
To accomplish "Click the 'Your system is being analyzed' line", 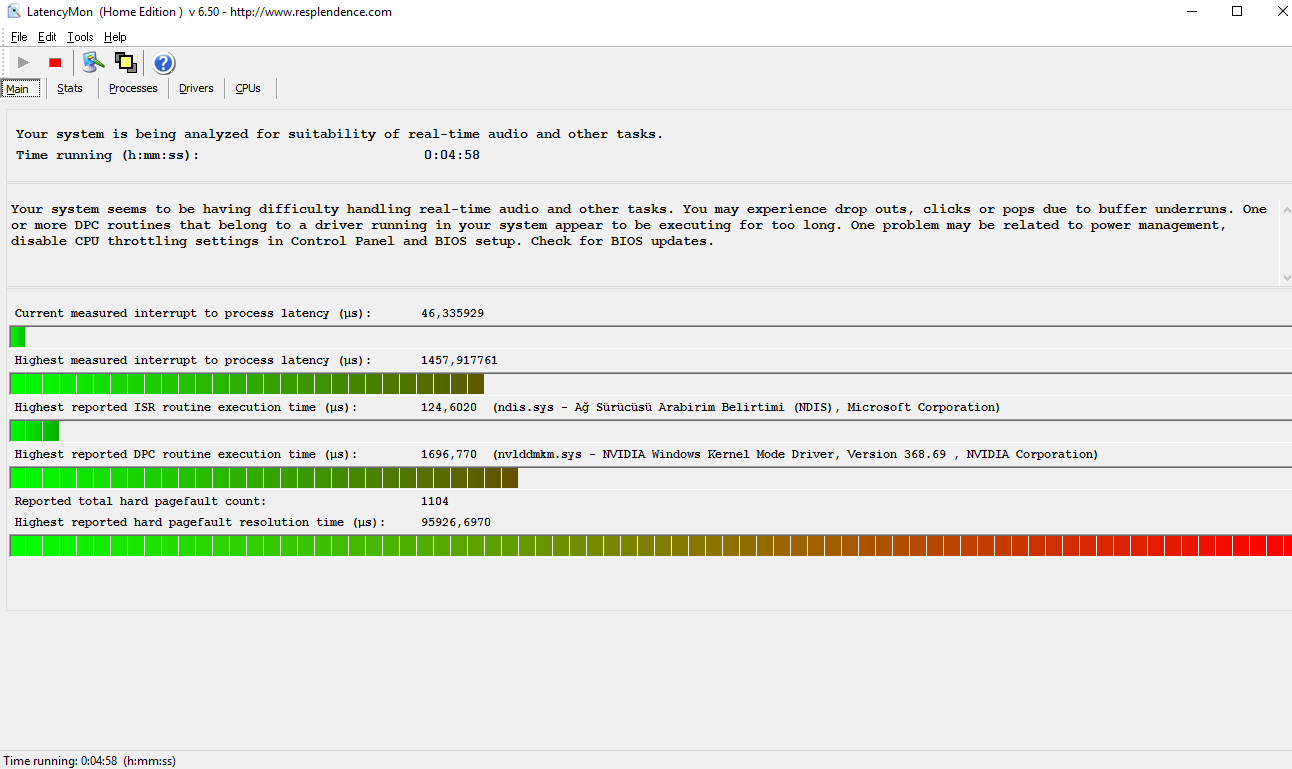I will [339, 134].
